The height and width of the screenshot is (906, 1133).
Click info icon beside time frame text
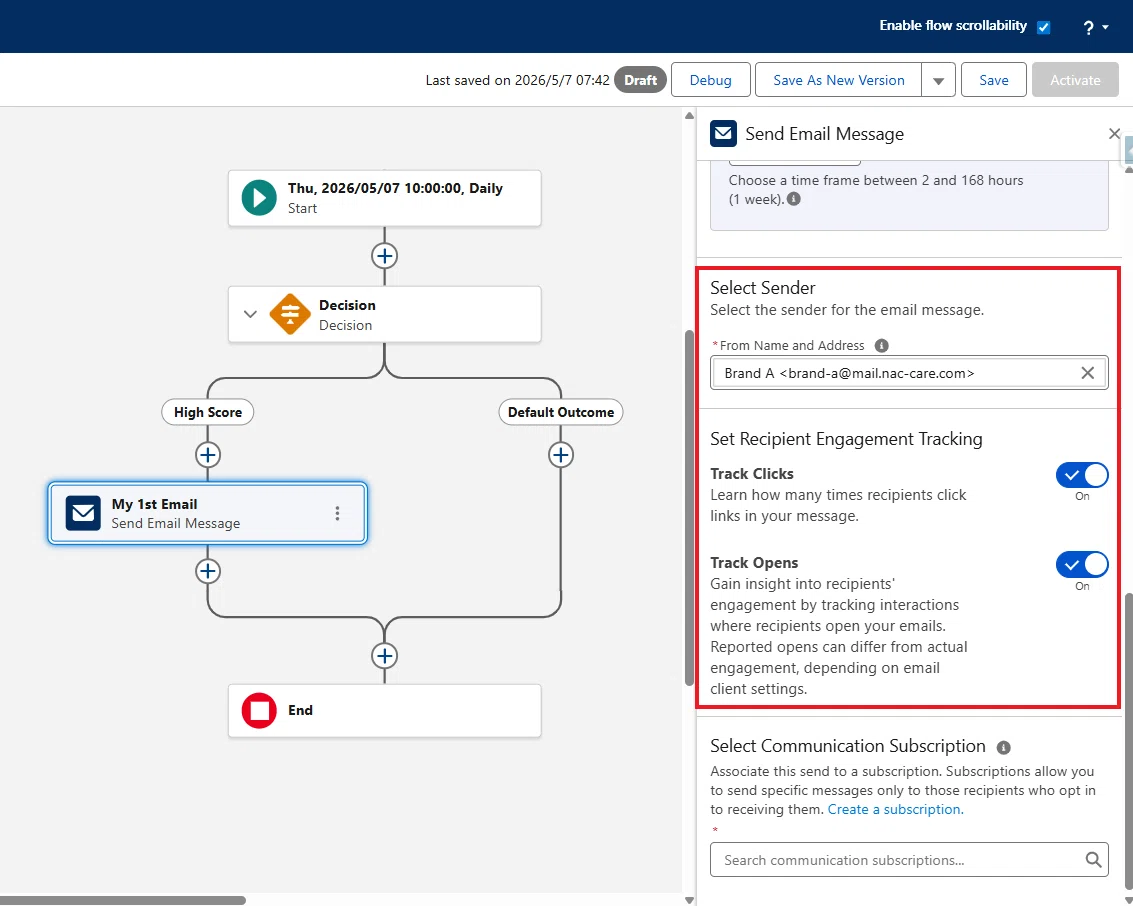[x=793, y=199]
